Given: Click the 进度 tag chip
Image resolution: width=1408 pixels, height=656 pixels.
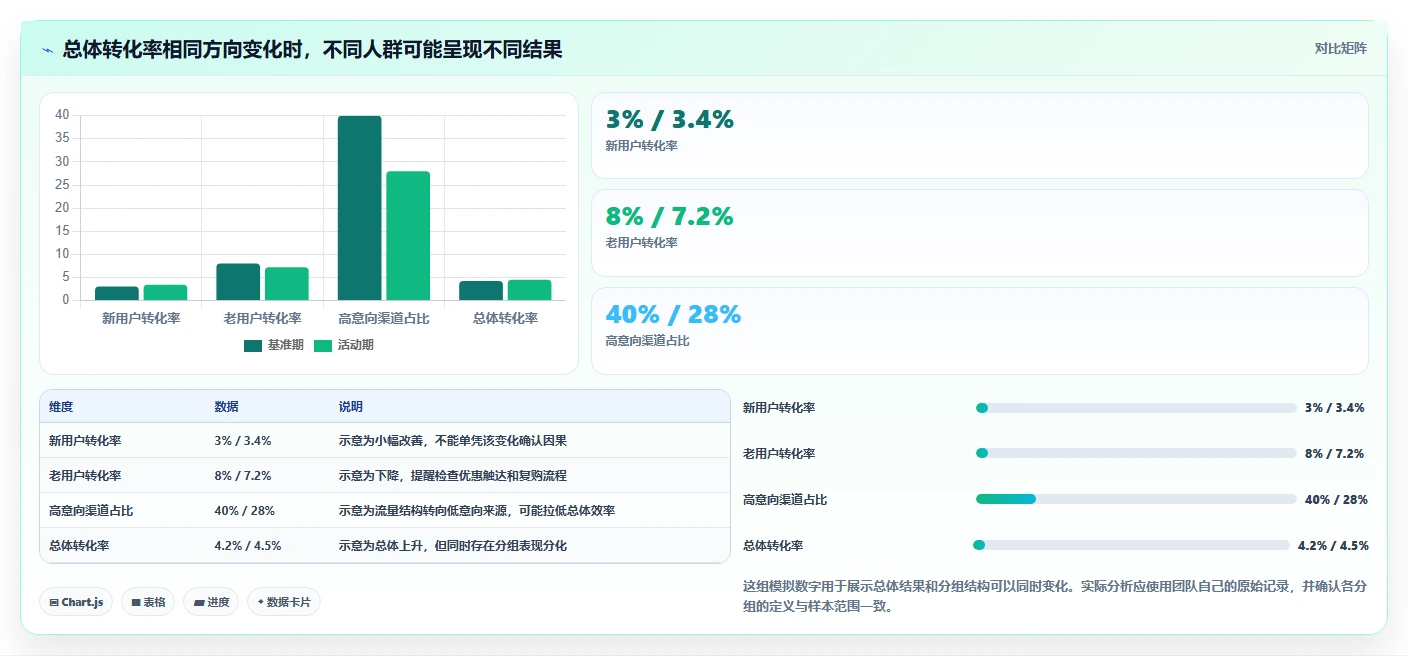Looking at the screenshot, I should 211,602.
